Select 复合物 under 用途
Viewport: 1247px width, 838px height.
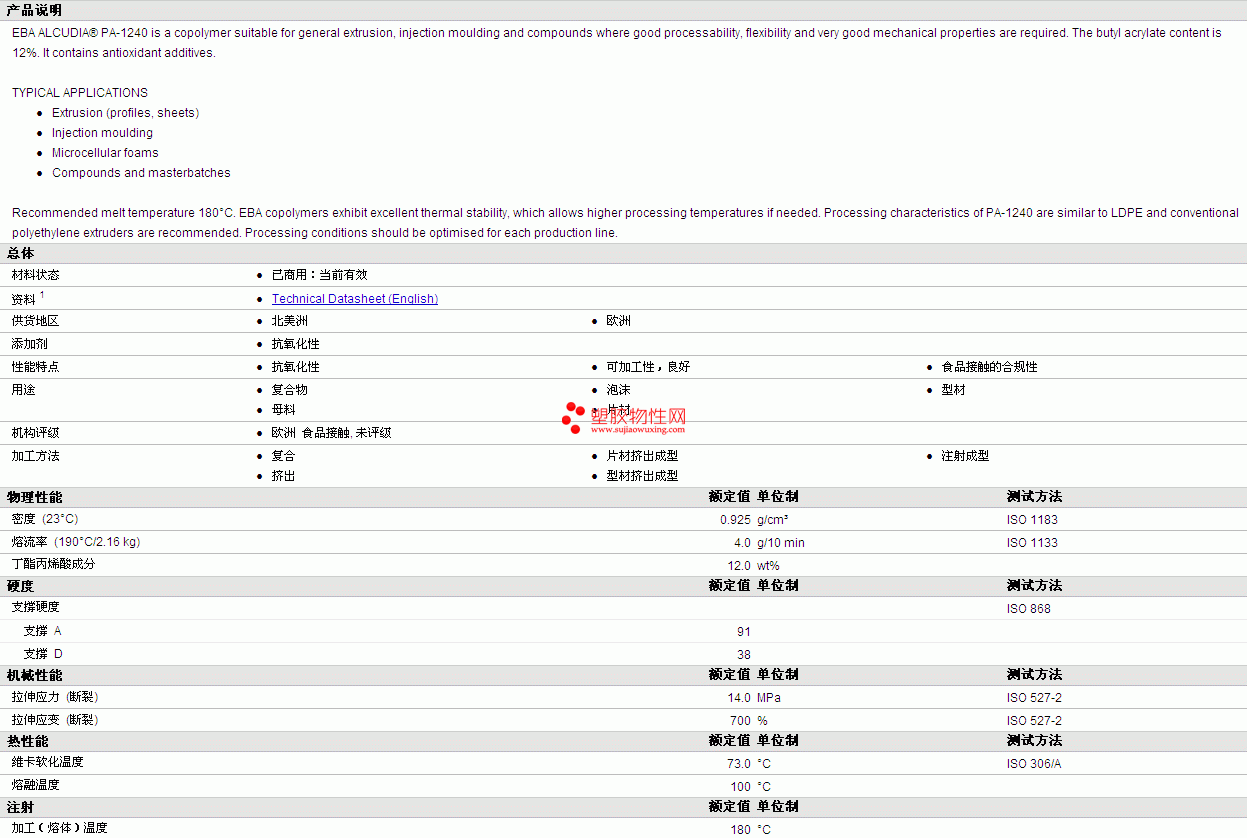click(x=289, y=390)
